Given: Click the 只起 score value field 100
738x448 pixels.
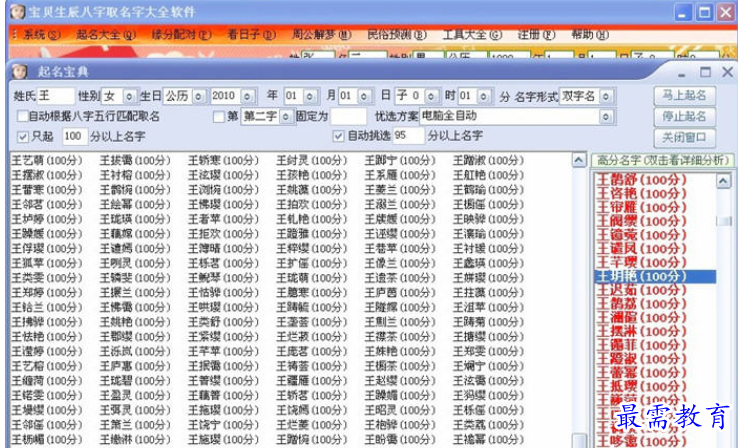Looking at the screenshot, I should (75, 136).
